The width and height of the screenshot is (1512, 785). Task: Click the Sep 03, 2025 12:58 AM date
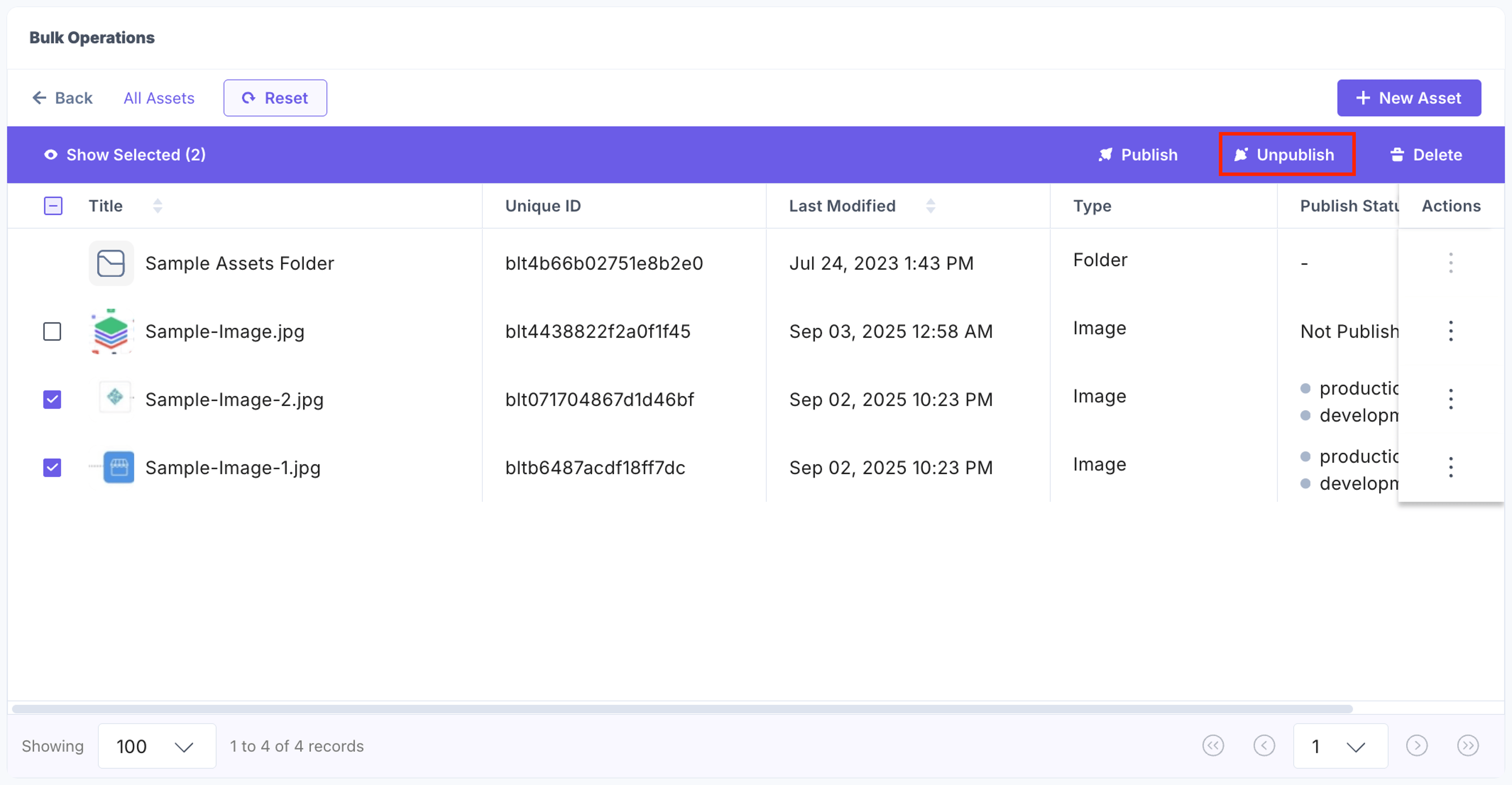(x=891, y=332)
